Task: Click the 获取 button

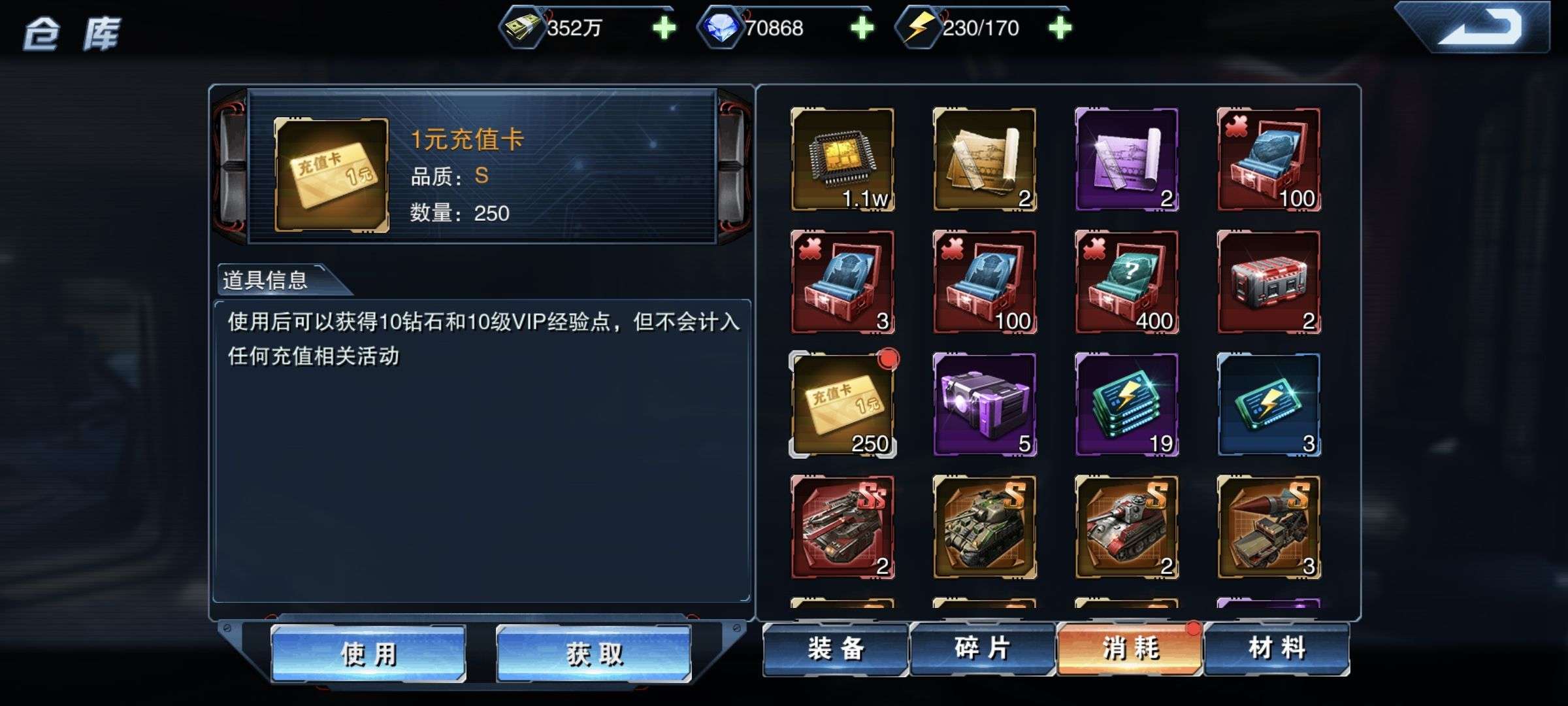Action: [594, 654]
